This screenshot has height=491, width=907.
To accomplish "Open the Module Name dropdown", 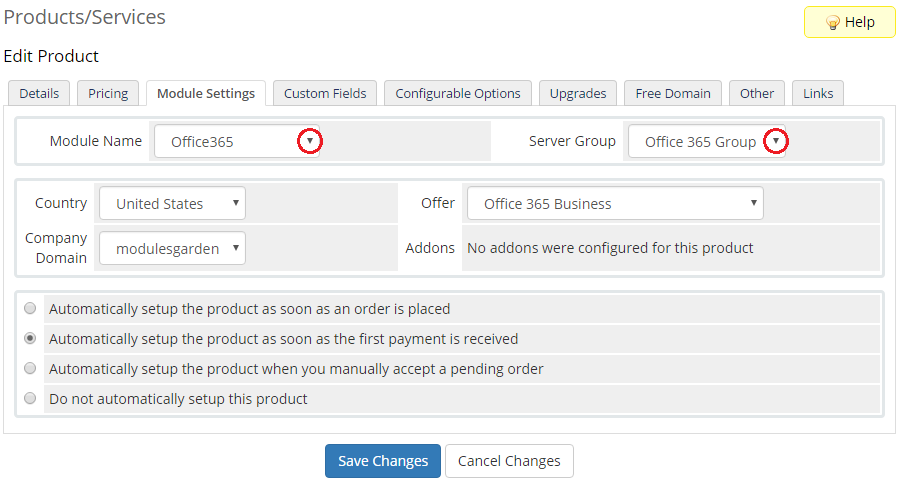I will click(237, 141).
